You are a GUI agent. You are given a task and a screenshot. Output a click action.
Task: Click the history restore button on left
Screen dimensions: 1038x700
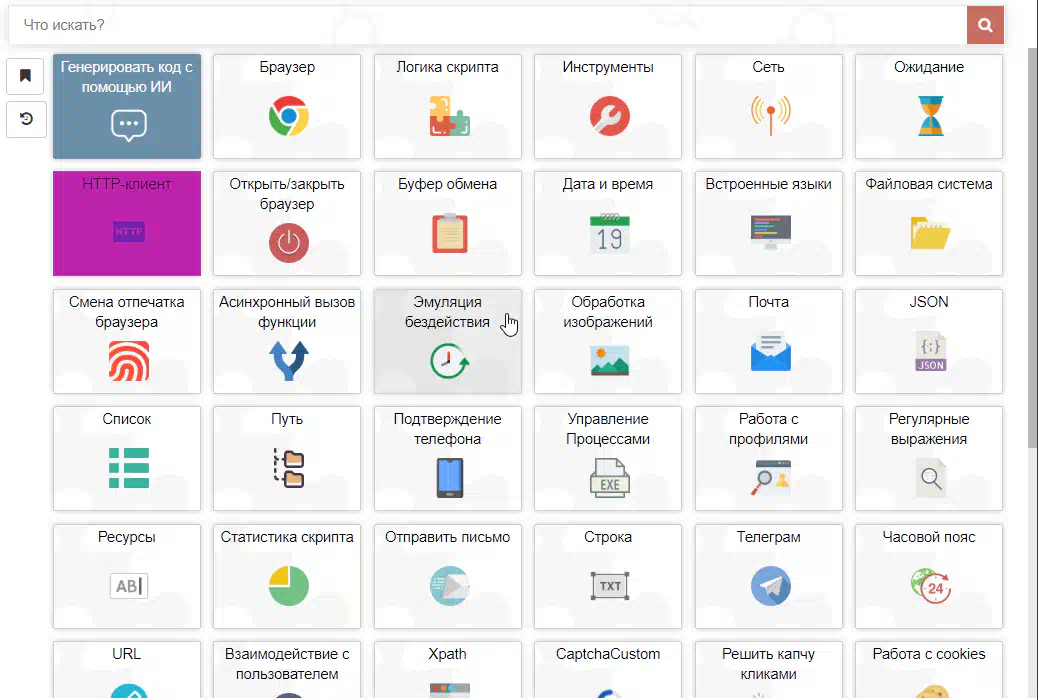point(26,119)
